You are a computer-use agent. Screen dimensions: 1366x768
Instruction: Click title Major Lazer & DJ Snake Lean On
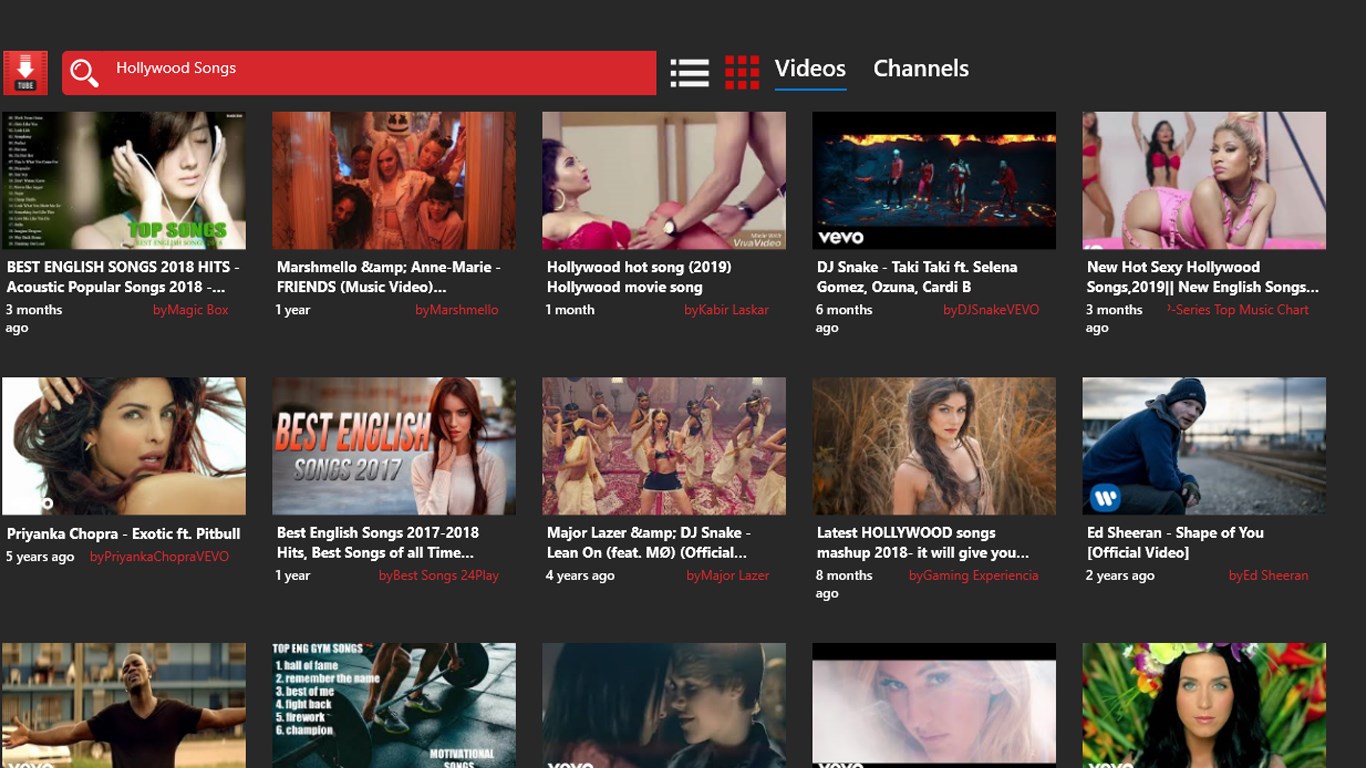point(648,543)
